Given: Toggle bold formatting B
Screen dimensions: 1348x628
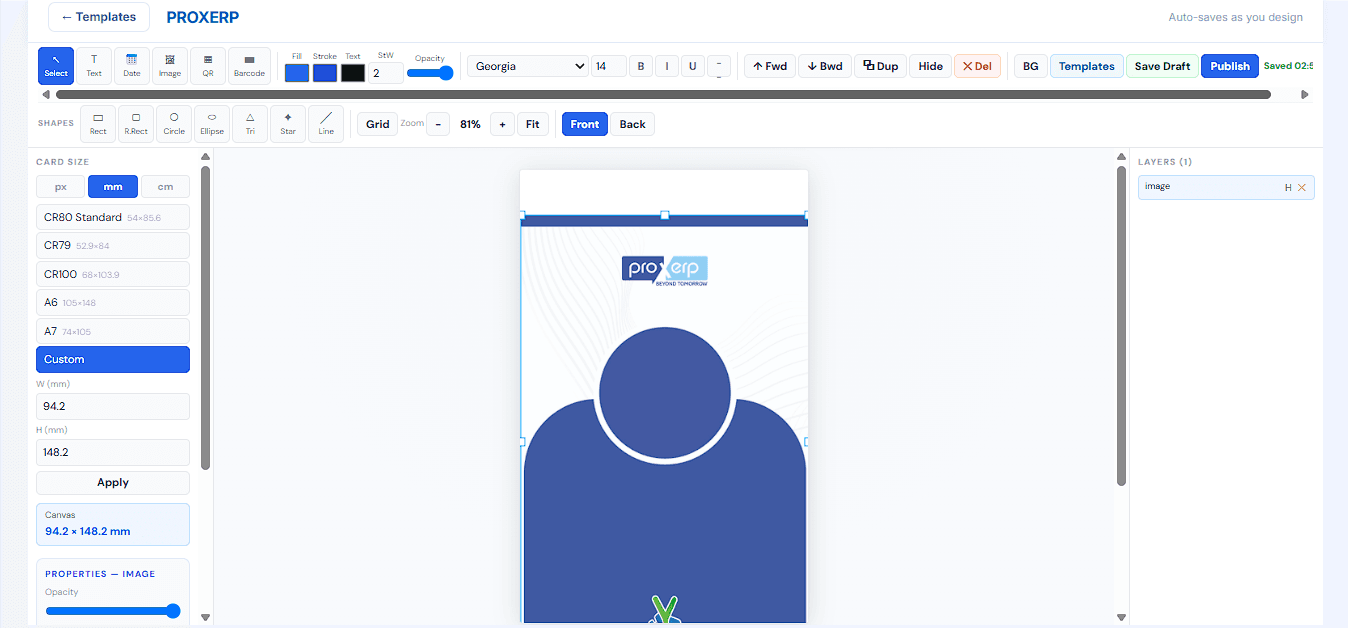Looking at the screenshot, I should (x=641, y=66).
